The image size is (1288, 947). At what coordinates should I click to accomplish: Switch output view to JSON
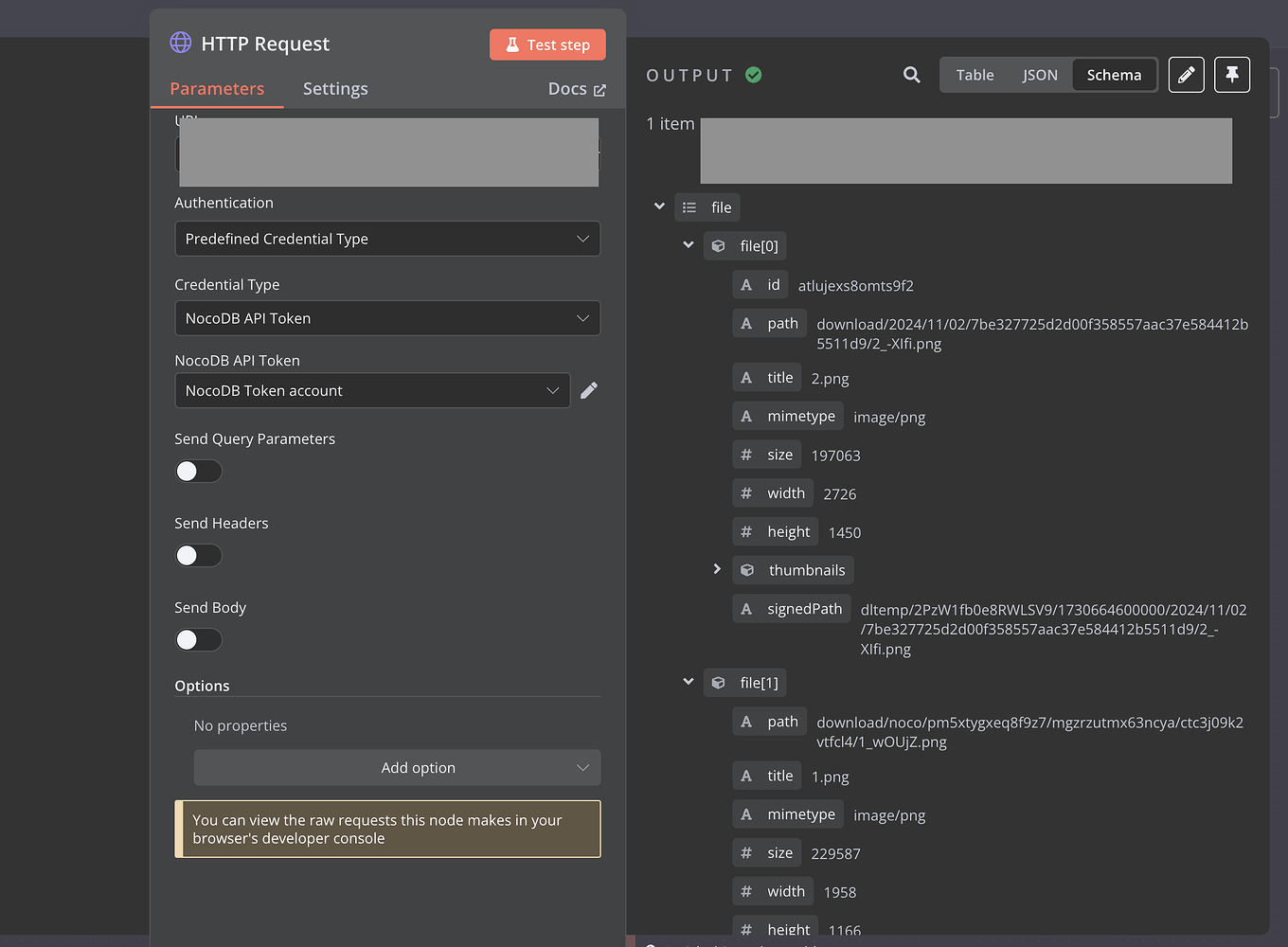[1039, 74]
